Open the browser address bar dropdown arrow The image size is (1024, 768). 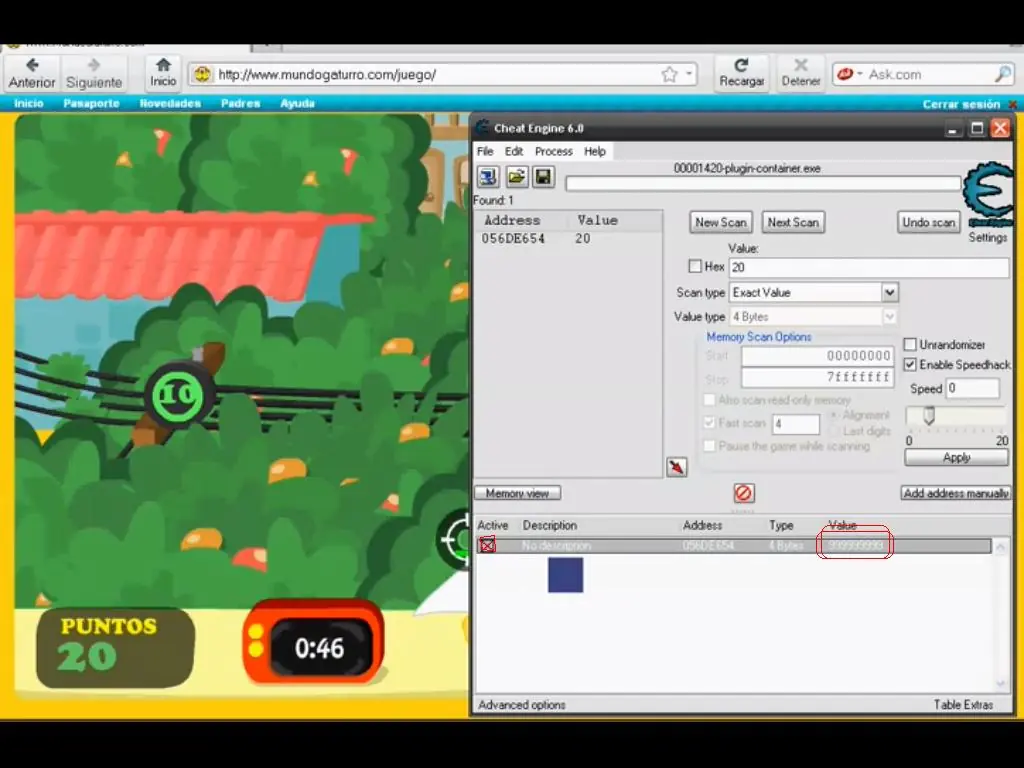(x=688, y=74)
